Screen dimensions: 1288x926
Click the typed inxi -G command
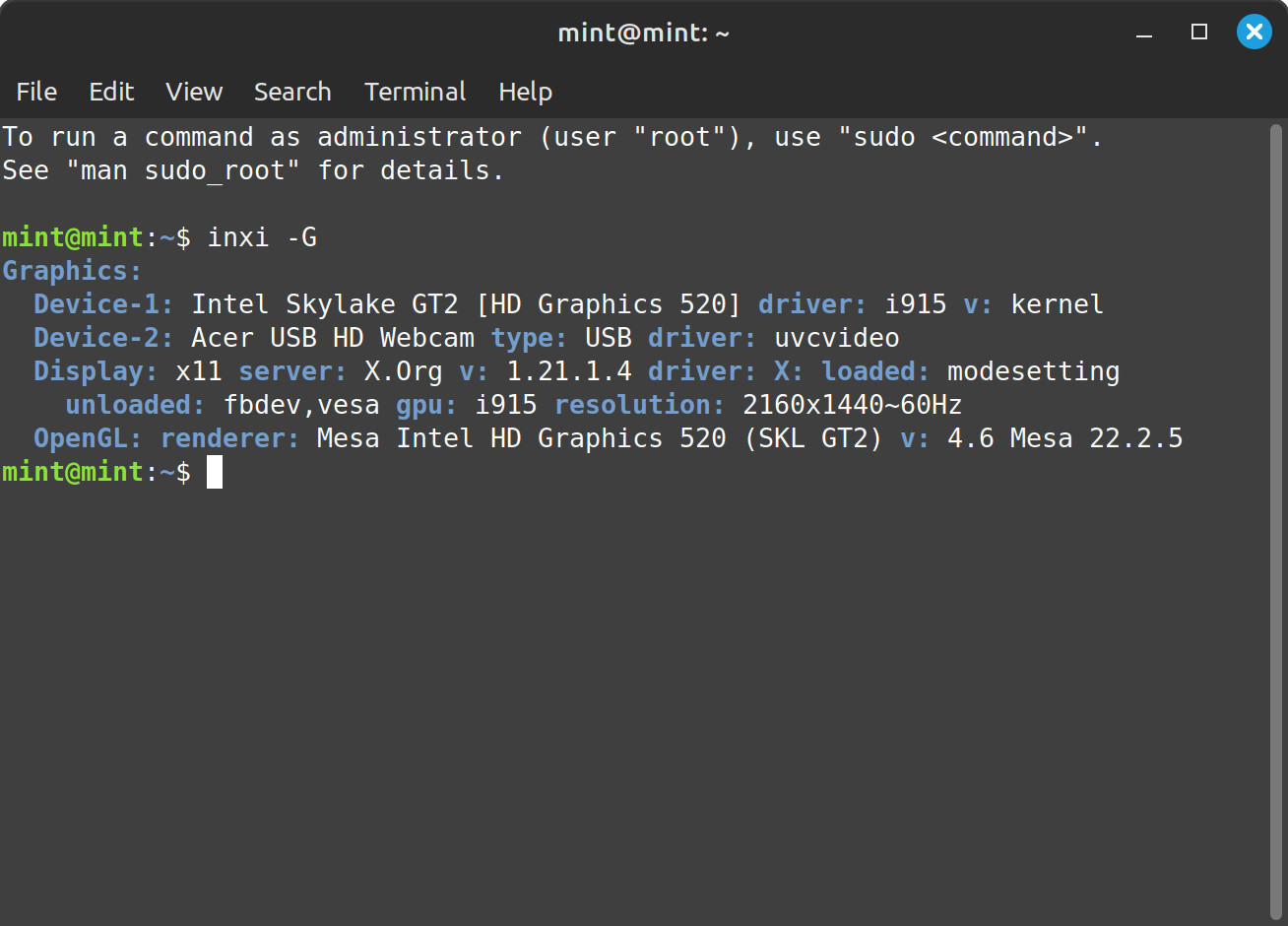click(x=262, y=237)
